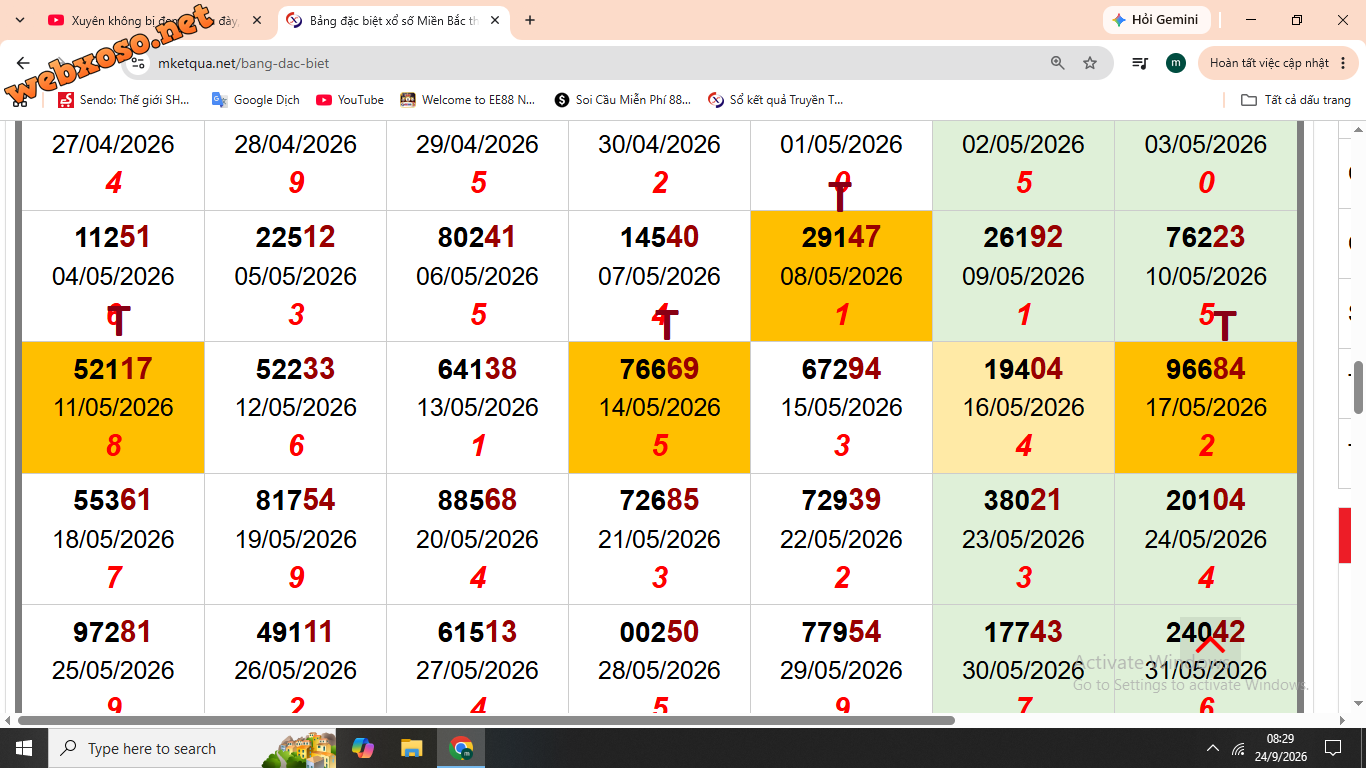
Task: Click the date 23/05/2026
Action: [1023, 539]
